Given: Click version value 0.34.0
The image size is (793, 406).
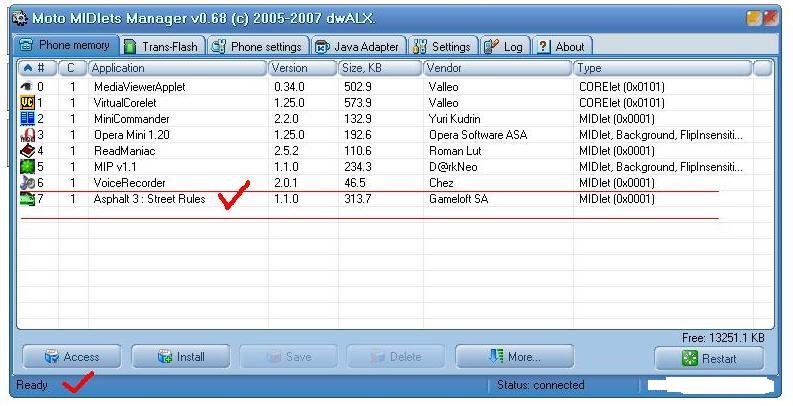Looking at the screenshot, I should pos(289,87).
